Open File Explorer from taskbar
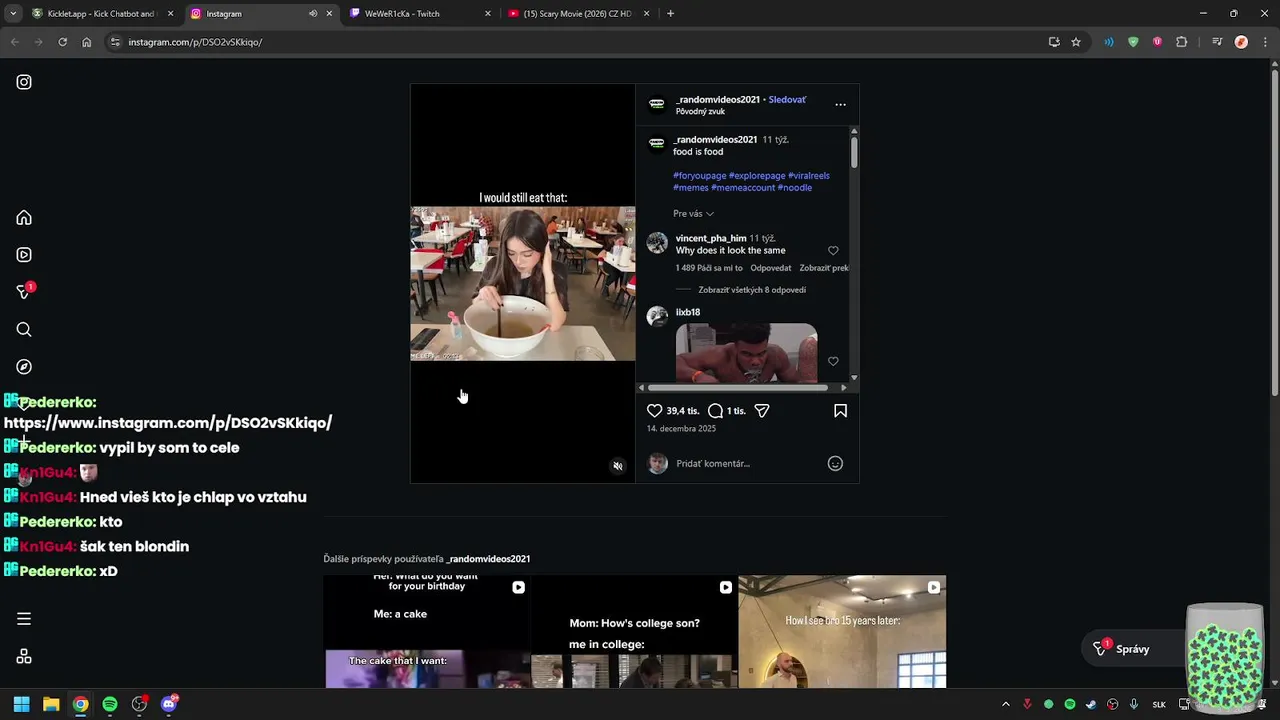This screenshot has width=1280, height=720. tap(51, 704)
